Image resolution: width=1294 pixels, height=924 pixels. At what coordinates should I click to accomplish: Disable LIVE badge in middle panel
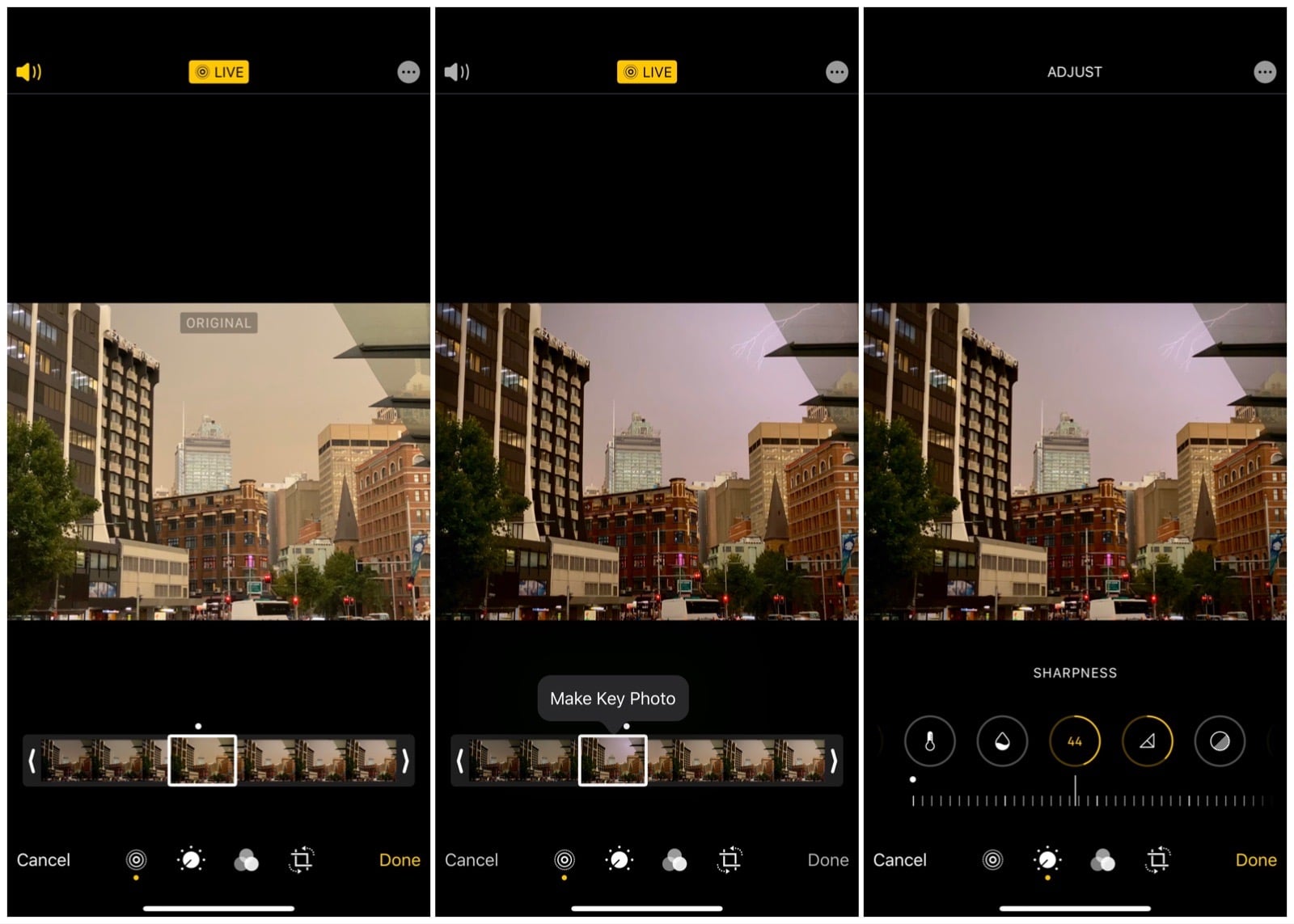point(647,71)
